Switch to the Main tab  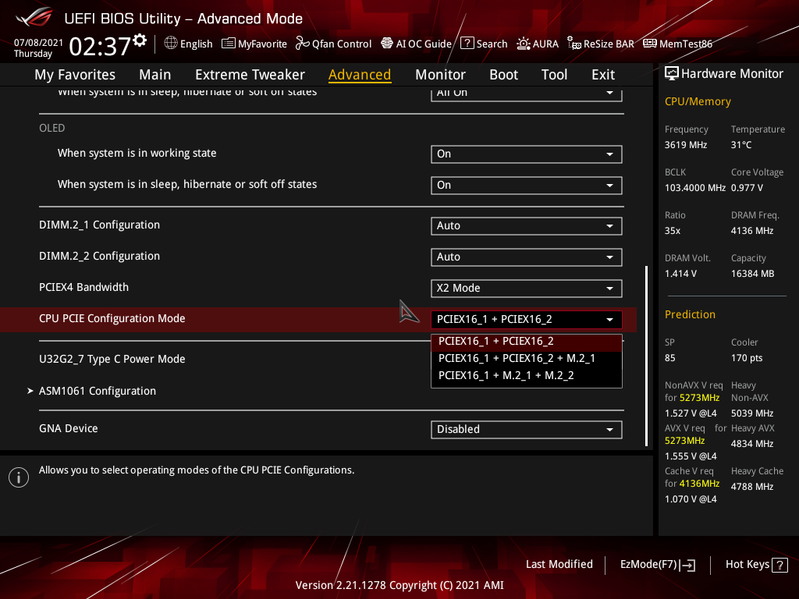[155, 75]
